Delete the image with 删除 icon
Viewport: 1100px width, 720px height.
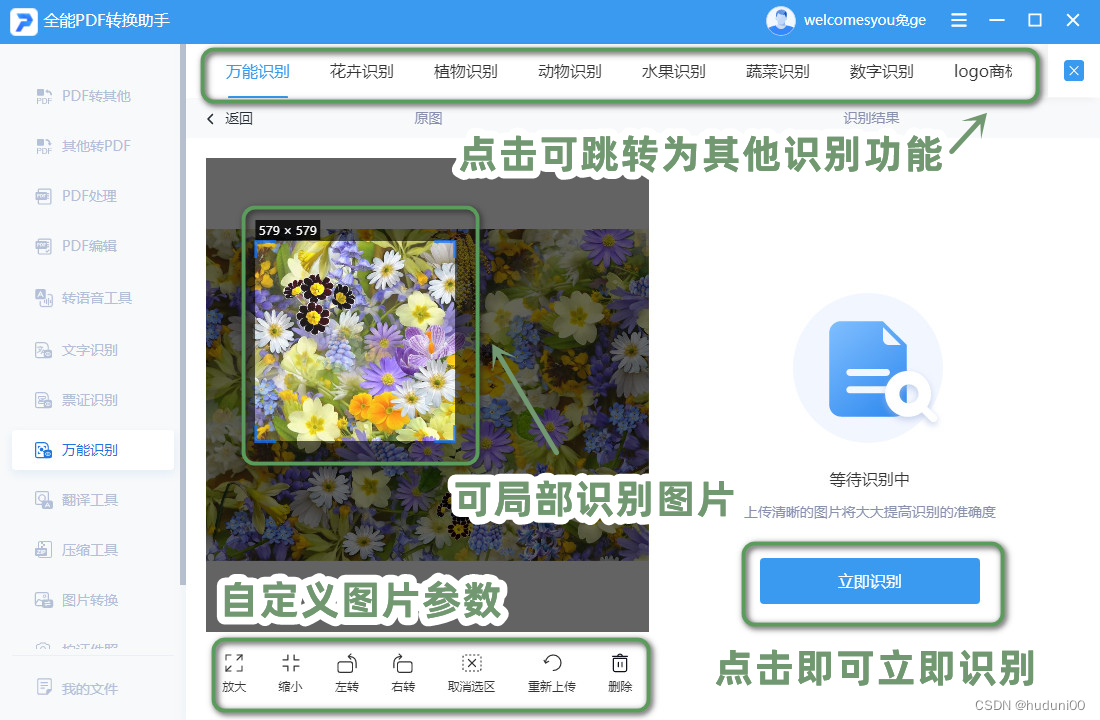click(x=619, y=662)
